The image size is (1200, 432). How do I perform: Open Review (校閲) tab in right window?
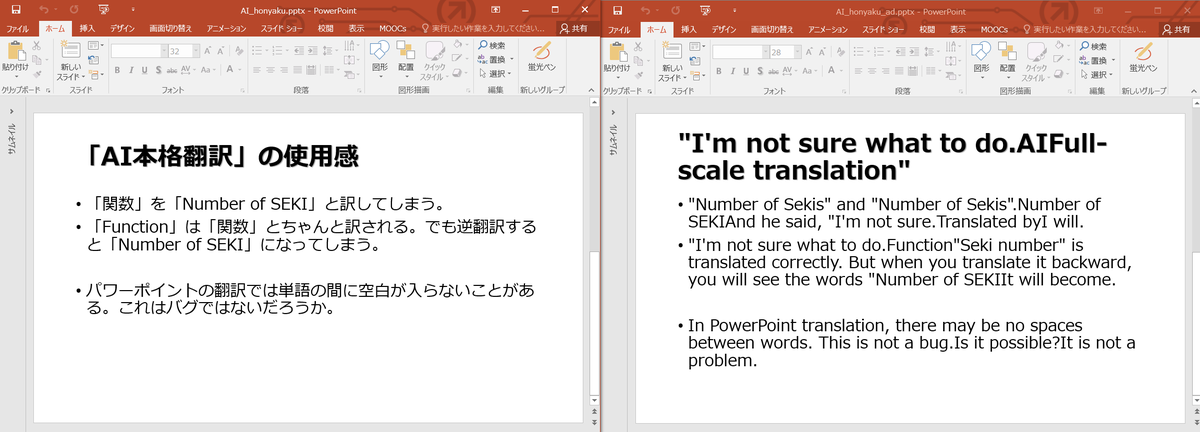(927, 30)
